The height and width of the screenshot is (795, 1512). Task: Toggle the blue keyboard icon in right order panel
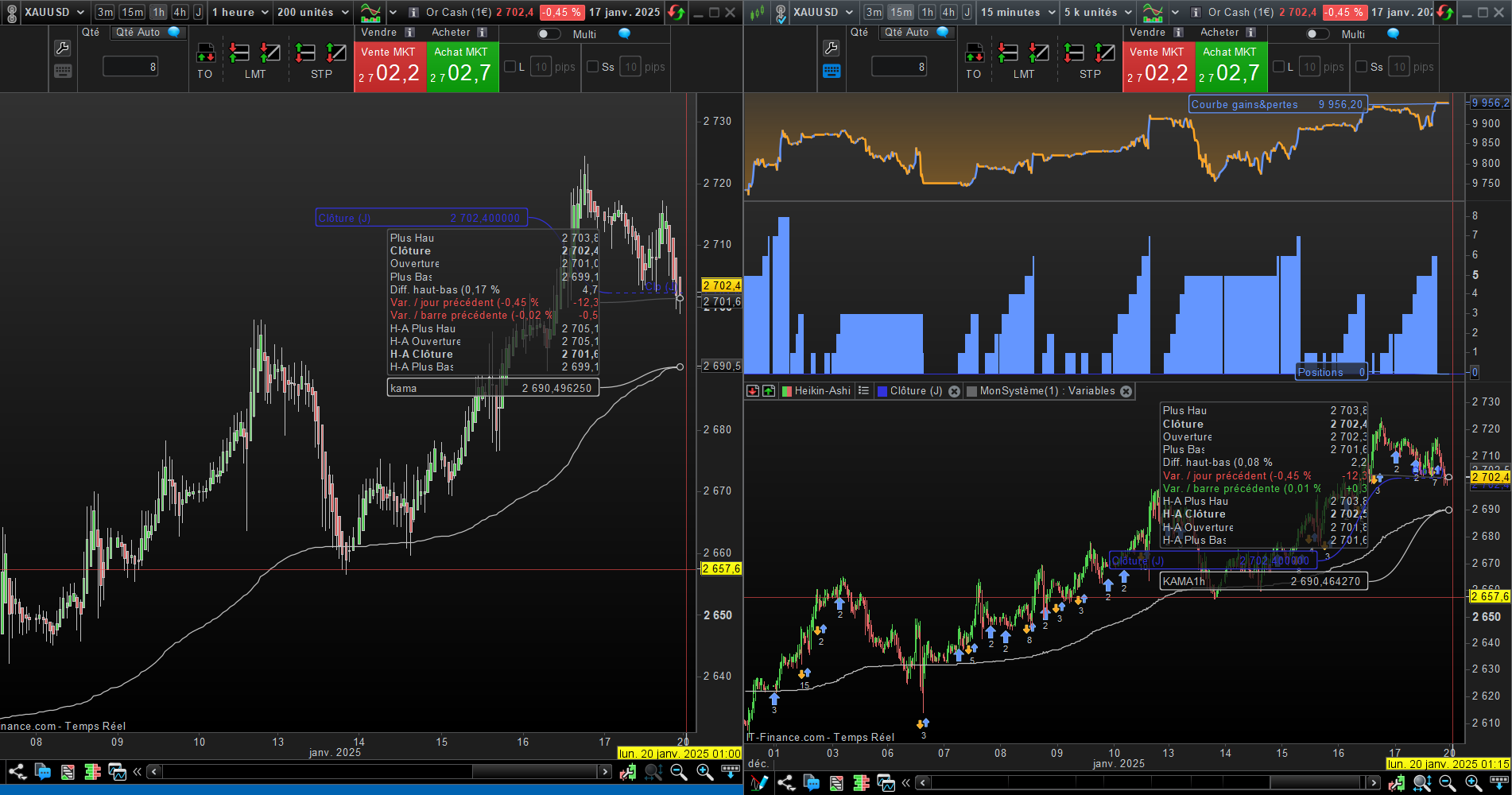click(832, 71)
